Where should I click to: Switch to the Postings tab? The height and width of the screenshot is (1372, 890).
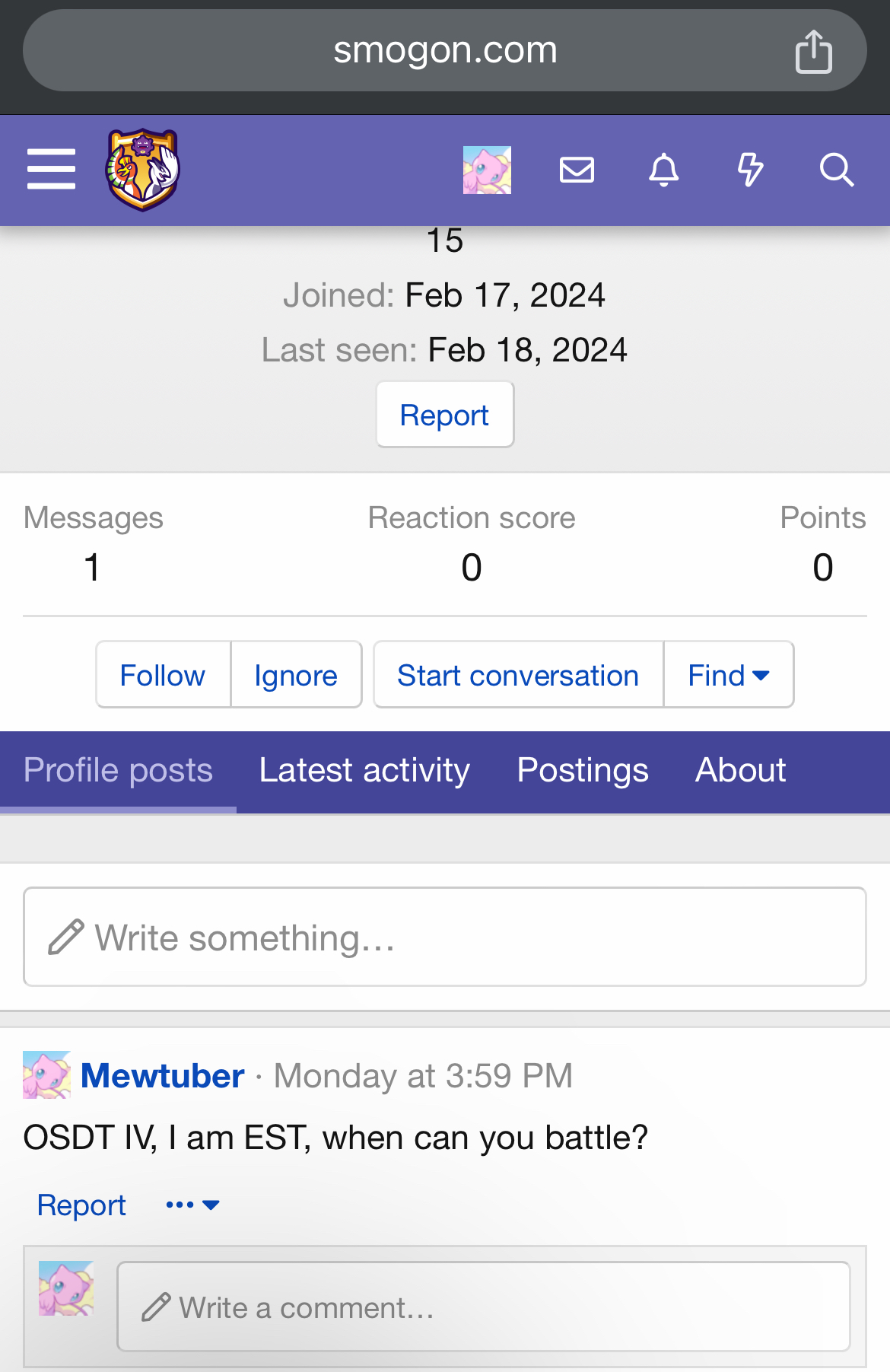pos(583,770)
